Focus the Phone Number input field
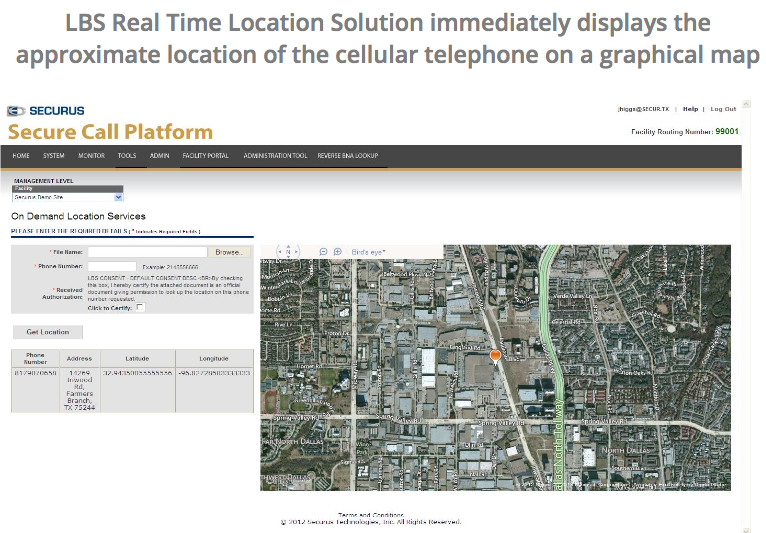This screenshot has width=766, height=533. click(x=112, y=267)
